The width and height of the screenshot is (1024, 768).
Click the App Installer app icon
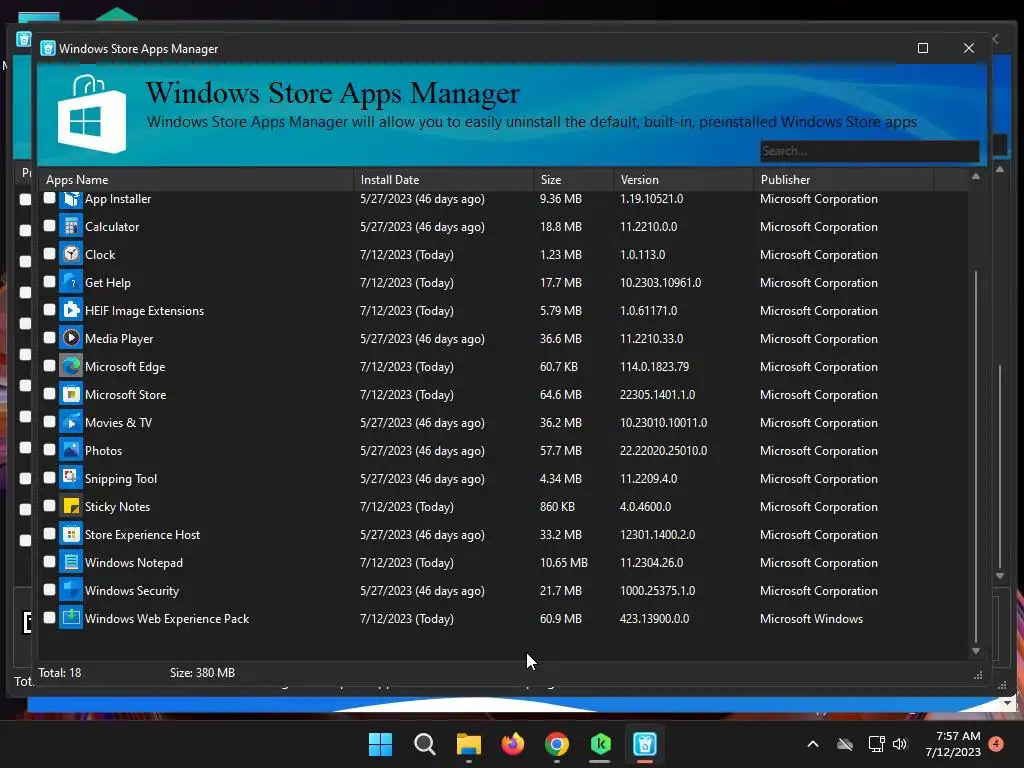71,199
